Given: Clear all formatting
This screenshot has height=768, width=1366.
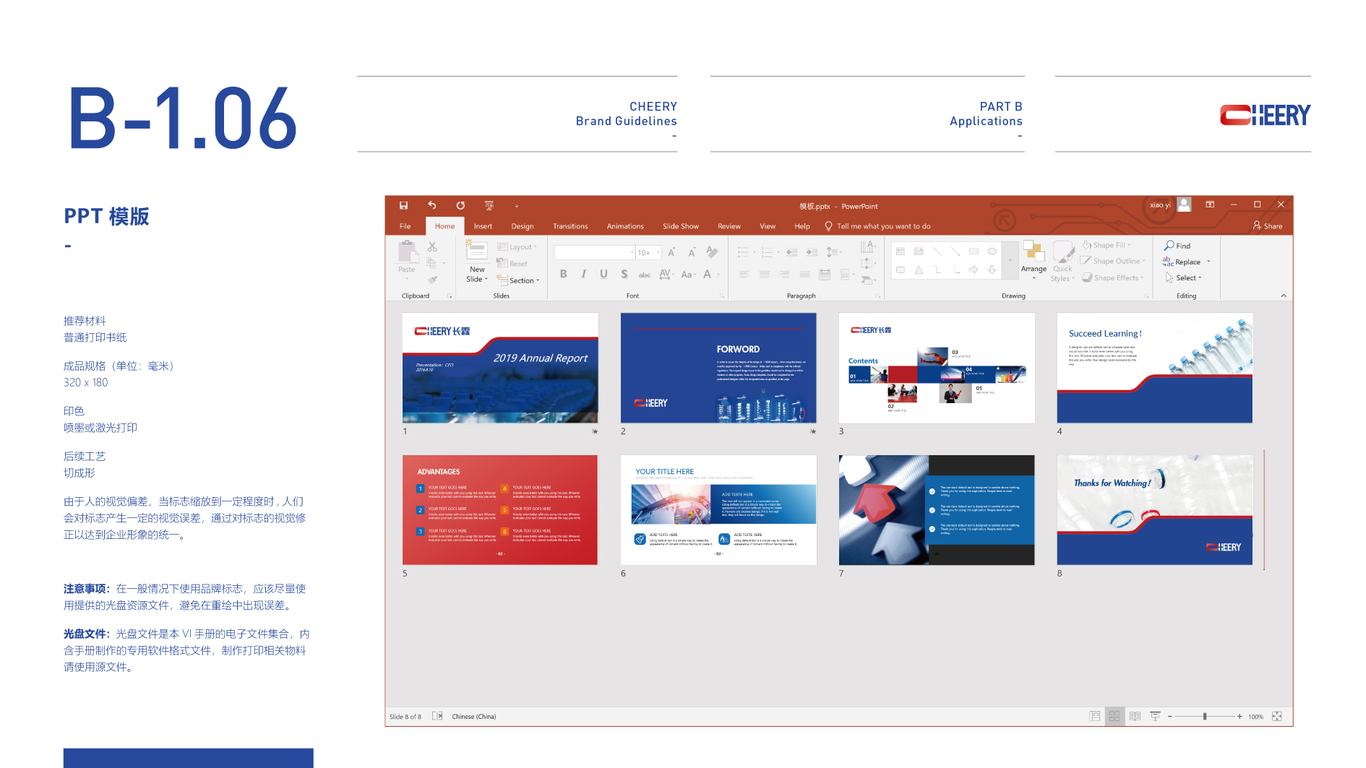Looking at the screenshot, I should click(x=712, y=252).
